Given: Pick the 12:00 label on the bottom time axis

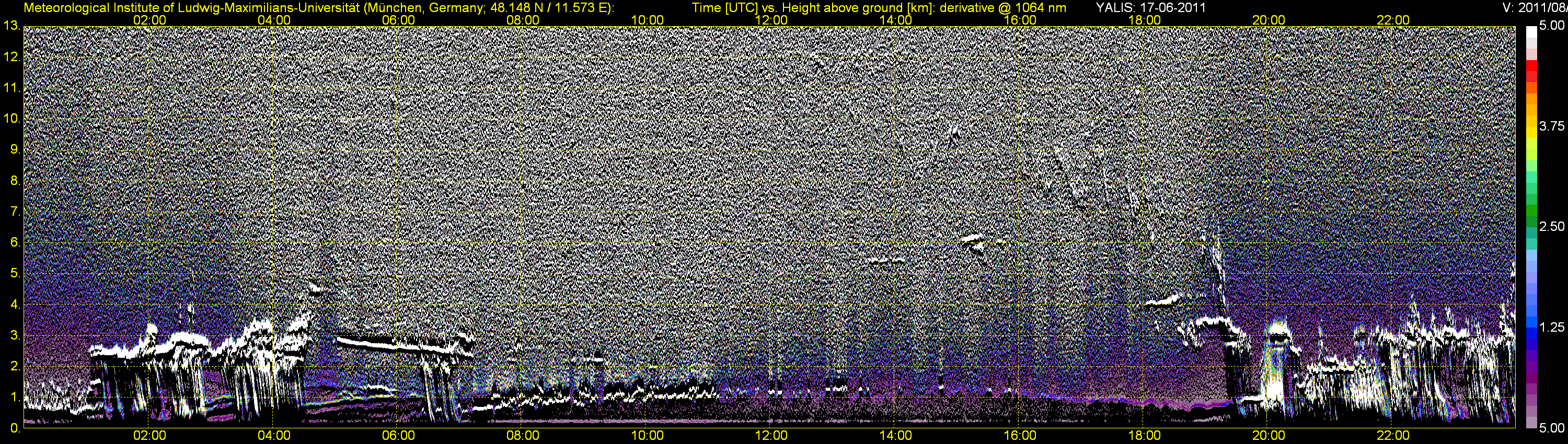Looking at the screenshot, I should tap(771, 436).
